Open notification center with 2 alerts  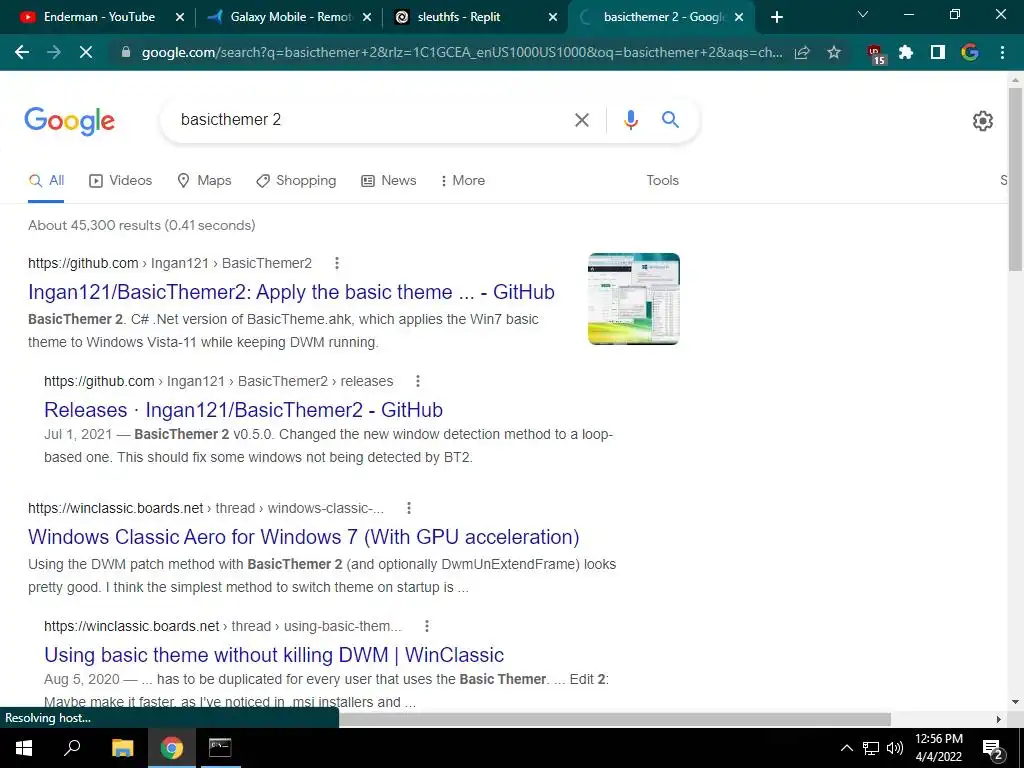(993, 750)
